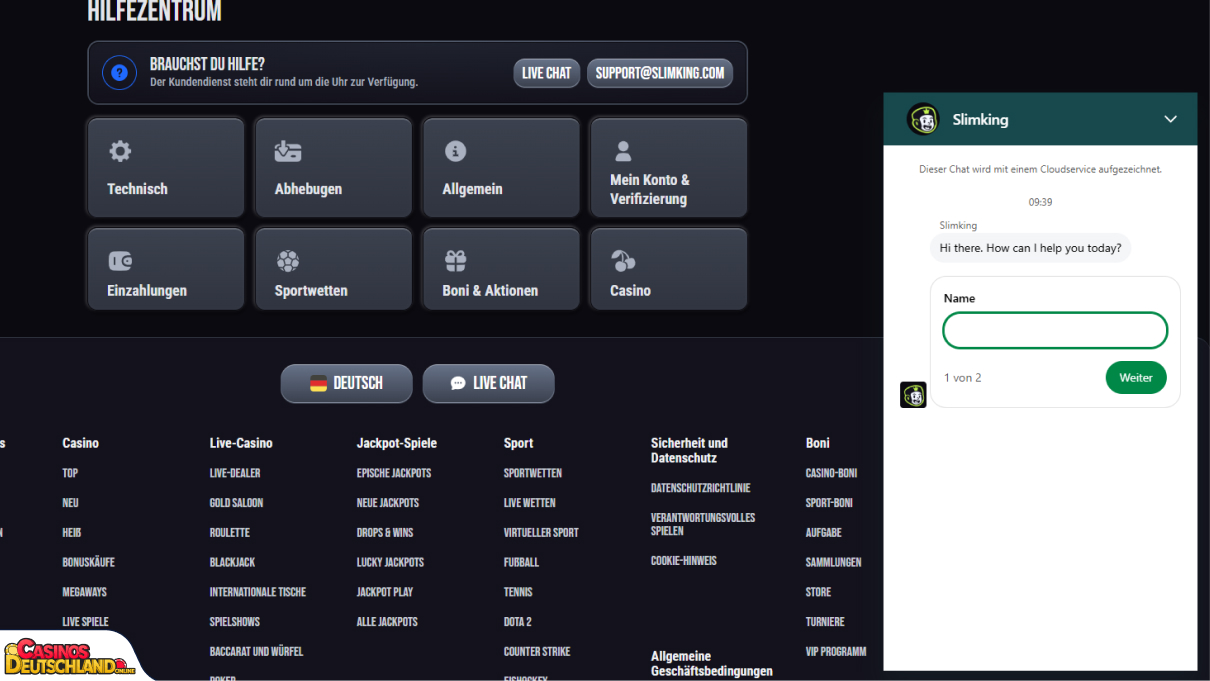The width and height of the screenshot is (1210, 681).
Task: Focus the Name input field in chat
Action: tap(1055, 330)
